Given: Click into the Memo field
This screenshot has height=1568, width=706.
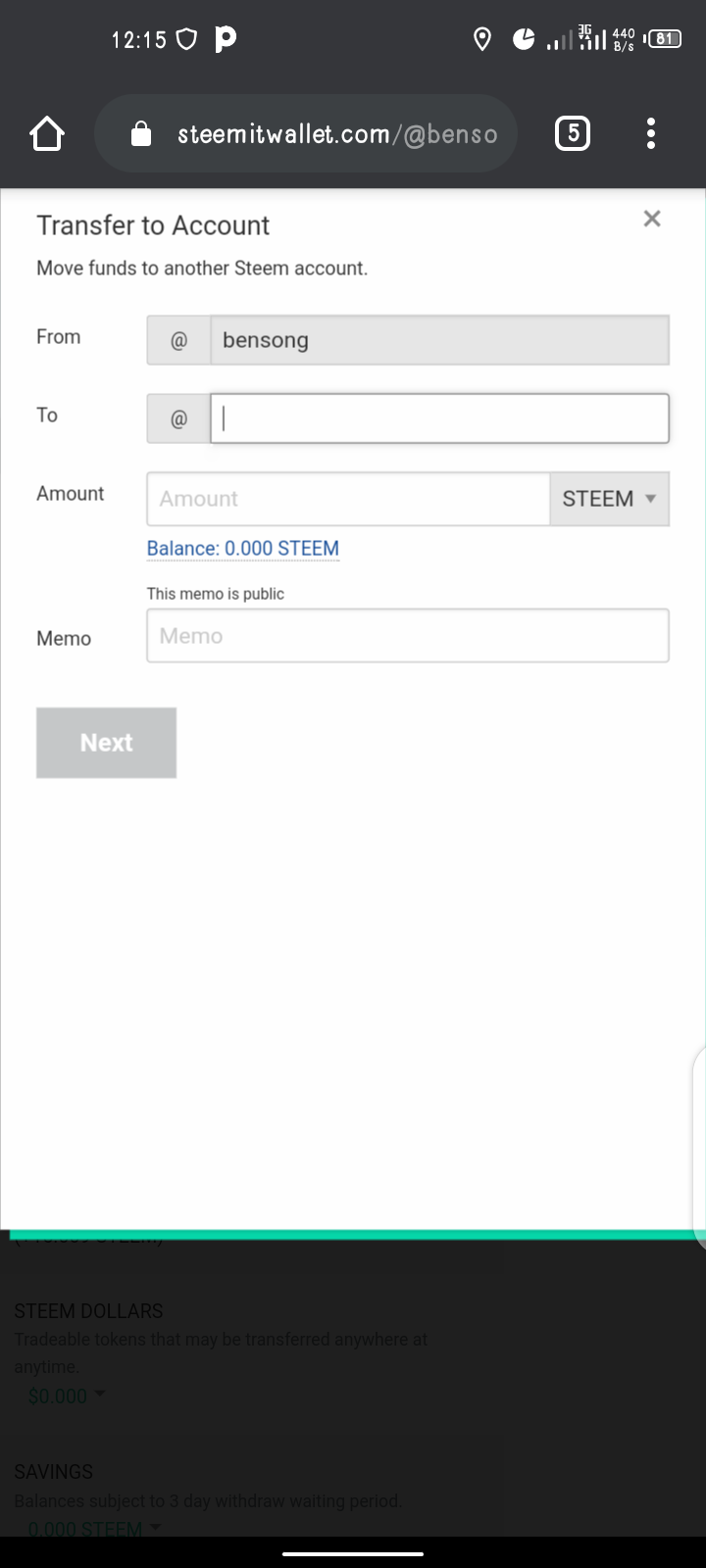Looking at the screenshot, I should click(x=408, y=636).
